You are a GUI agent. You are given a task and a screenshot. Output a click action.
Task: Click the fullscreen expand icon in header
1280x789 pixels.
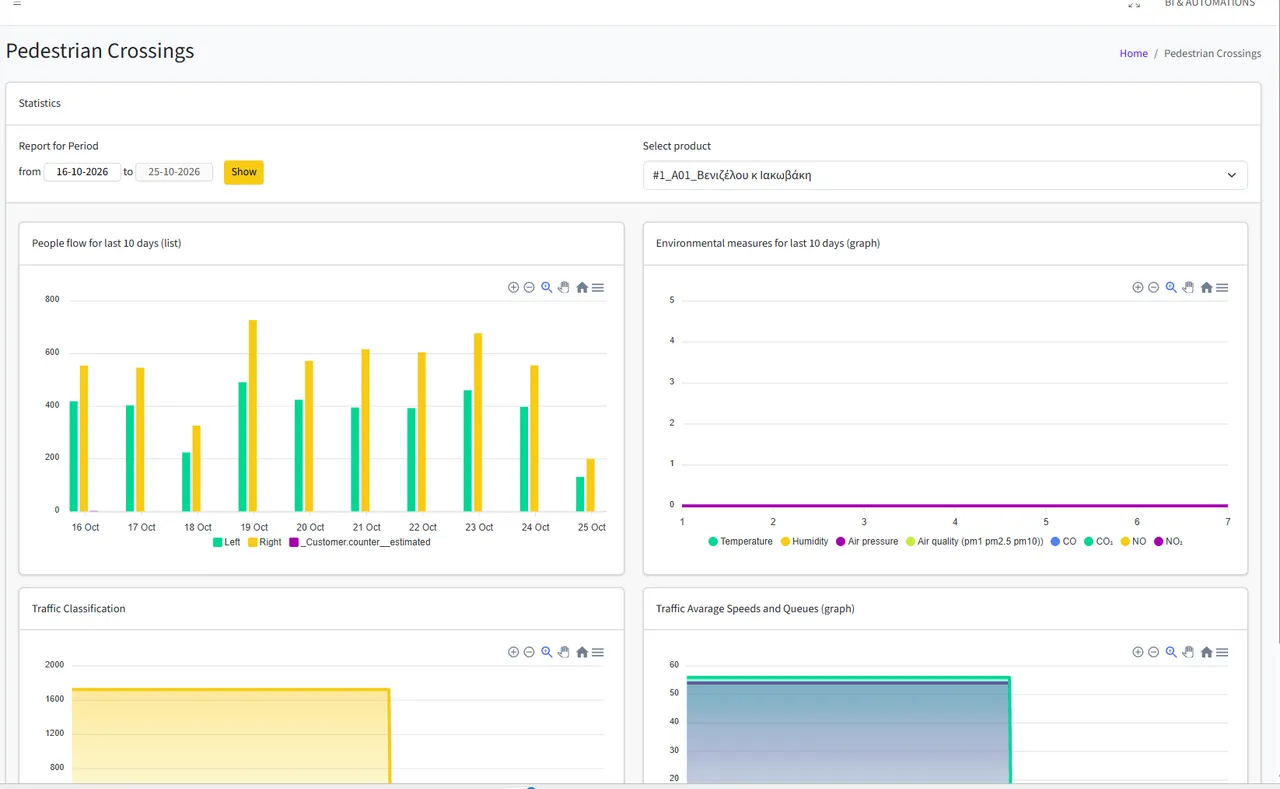coord(1134,5)
